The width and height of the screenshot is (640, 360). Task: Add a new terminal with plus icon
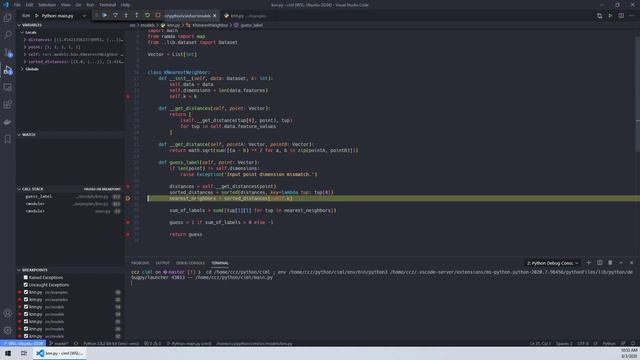[589, 263]
